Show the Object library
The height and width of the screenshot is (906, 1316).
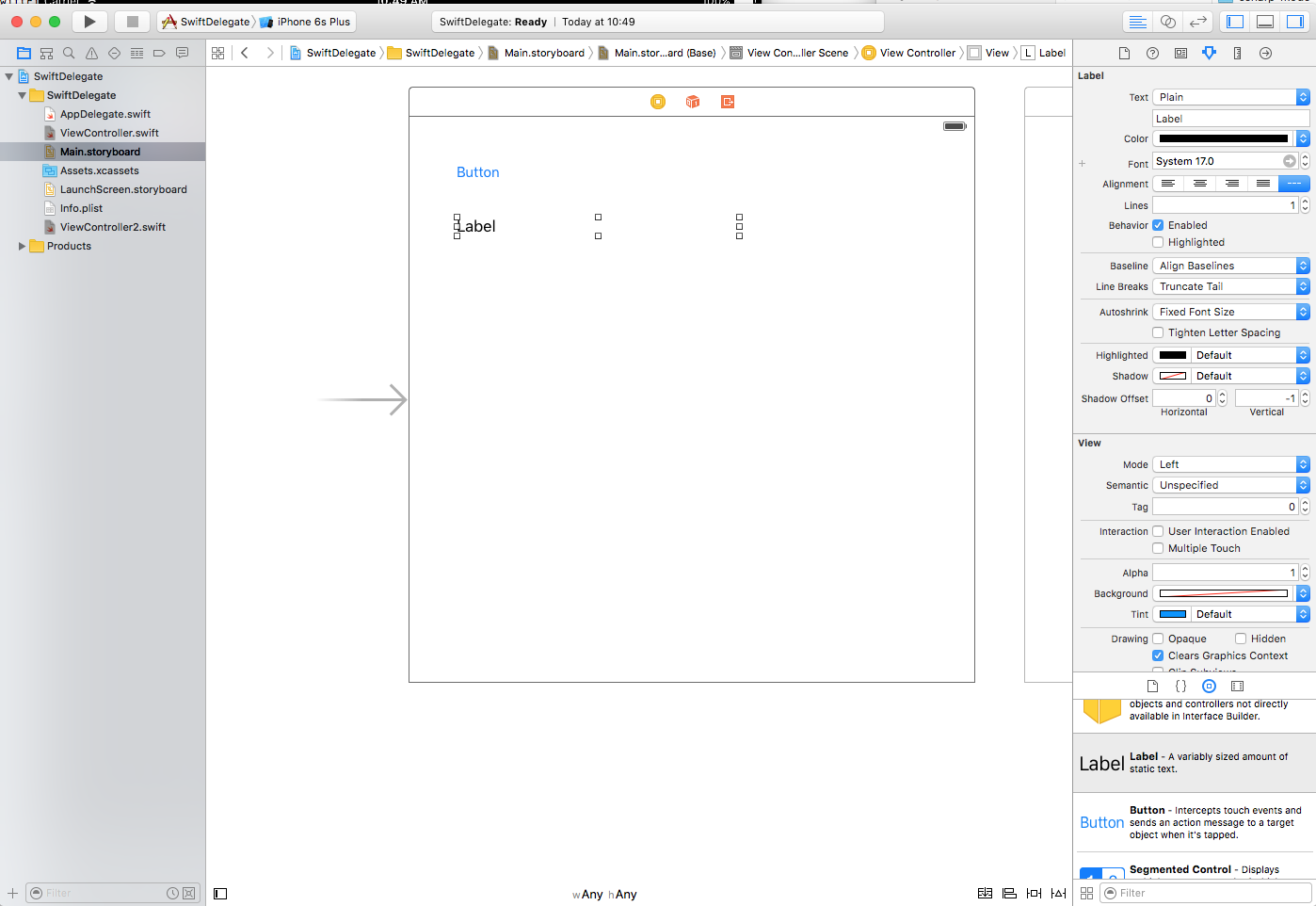(x=1209, y=687)
